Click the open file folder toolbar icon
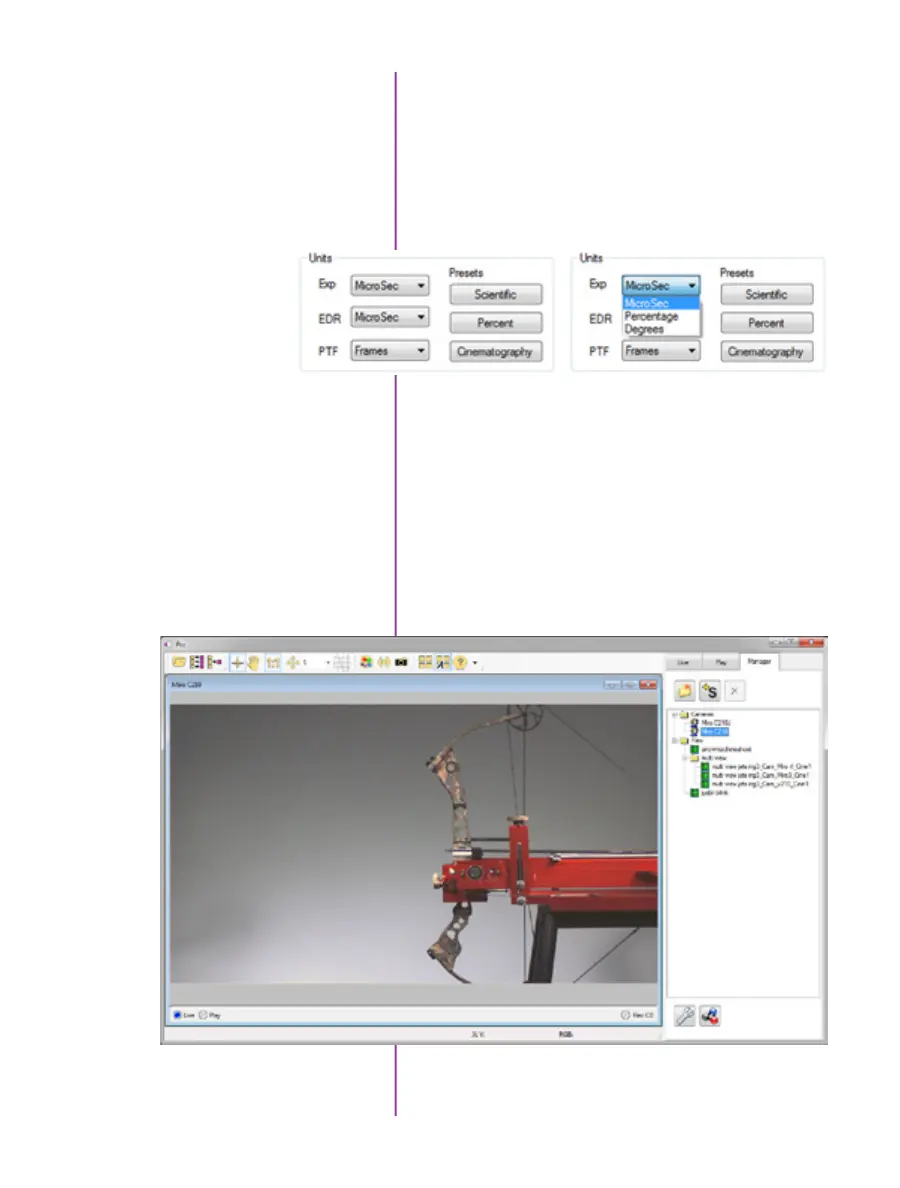Screen dimensions: 900x1188 tap(178, 662)
